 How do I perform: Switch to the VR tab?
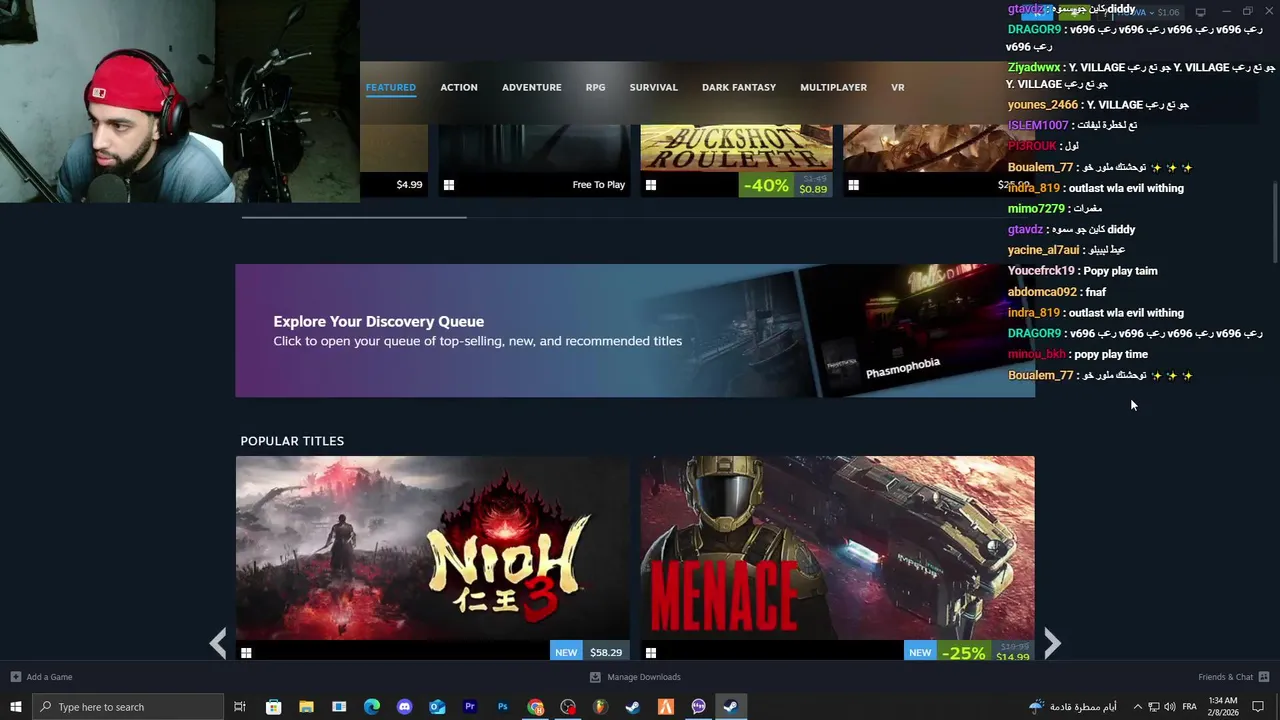pos(898,87)
